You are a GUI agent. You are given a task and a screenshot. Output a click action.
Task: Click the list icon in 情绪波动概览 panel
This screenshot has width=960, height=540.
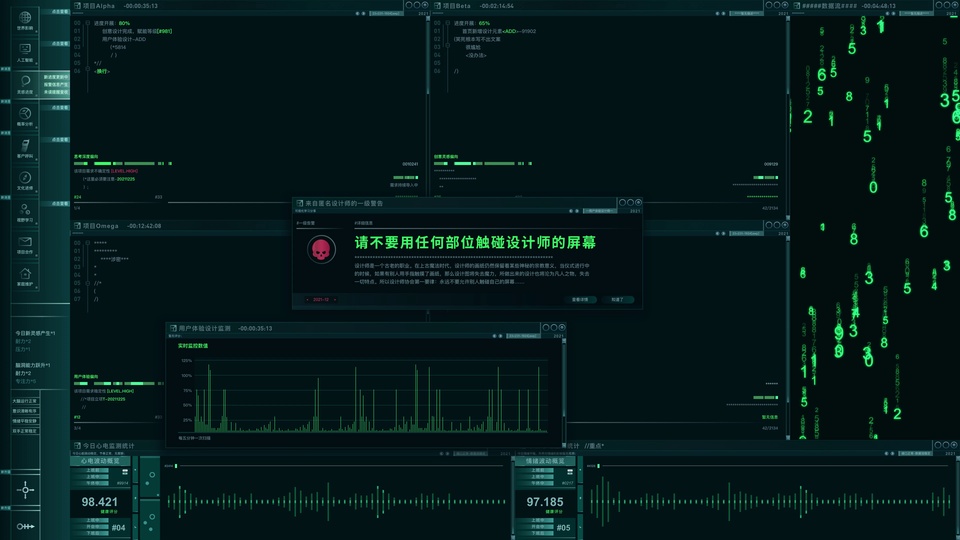pyautogui.click(x=570, y=472)
